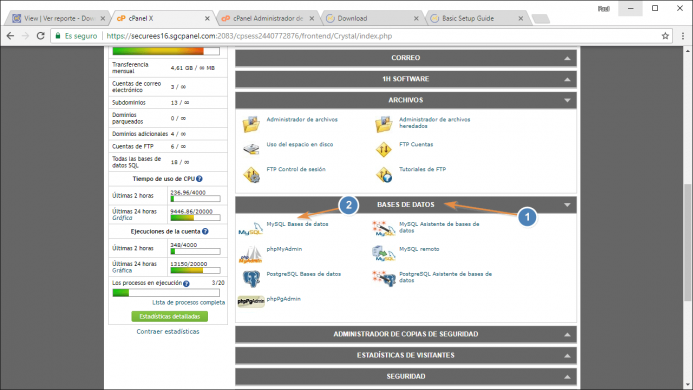Image resolution: width=693 pixels, height=390 pixels.
Task: Click the disk usage gradient bar
Action: (x=166, y=51)
